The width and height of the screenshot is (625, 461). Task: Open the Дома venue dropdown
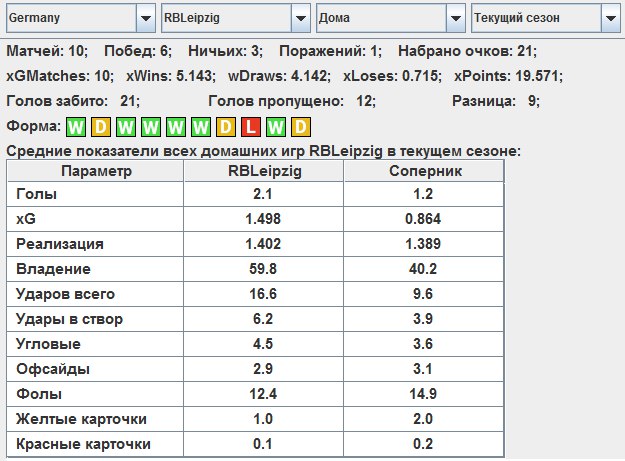[391, 18]
